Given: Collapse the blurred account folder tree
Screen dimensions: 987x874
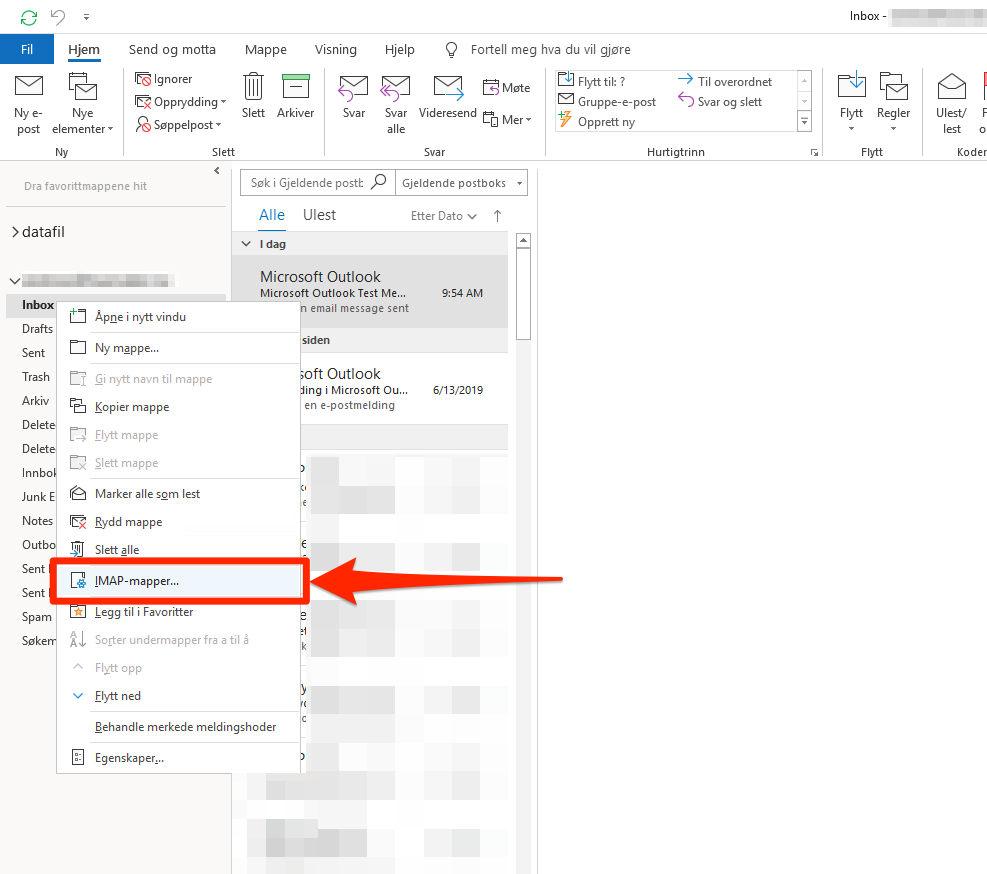Looking at the screenshot, I should (x=14, y=281).
